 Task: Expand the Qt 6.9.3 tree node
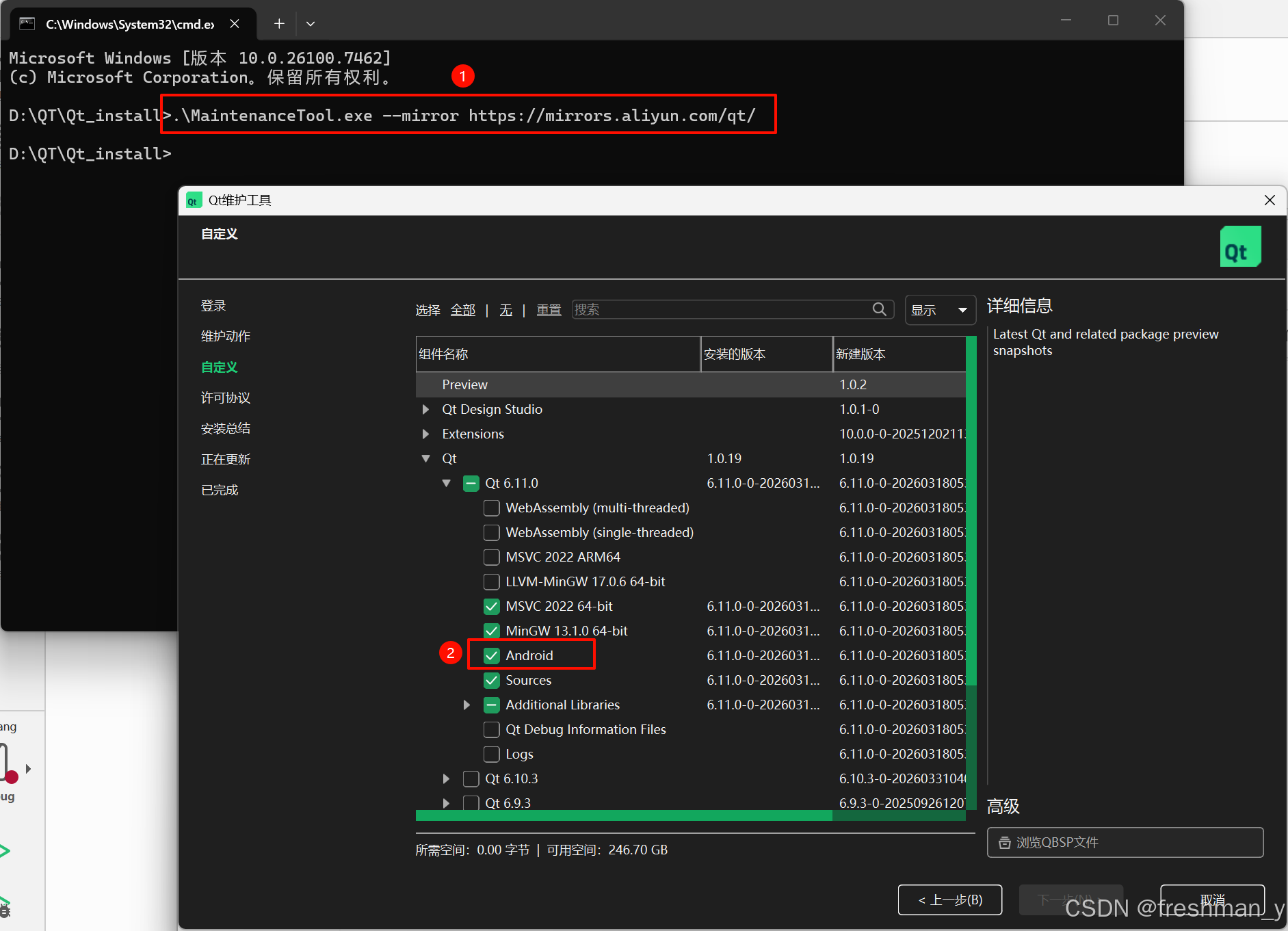[x=447, y=803]
